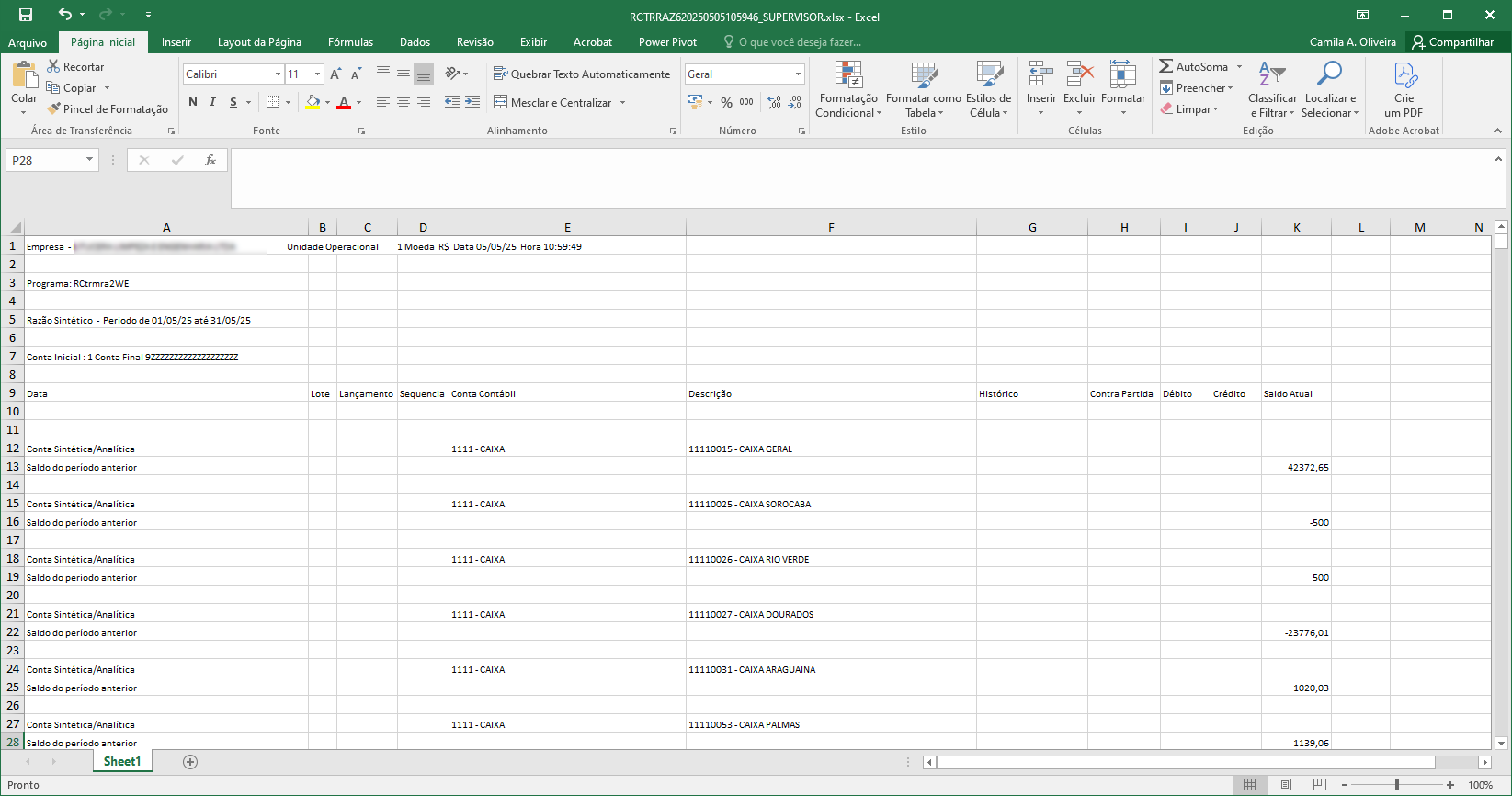Expand the formula bar chevron

coord(1498,158)
